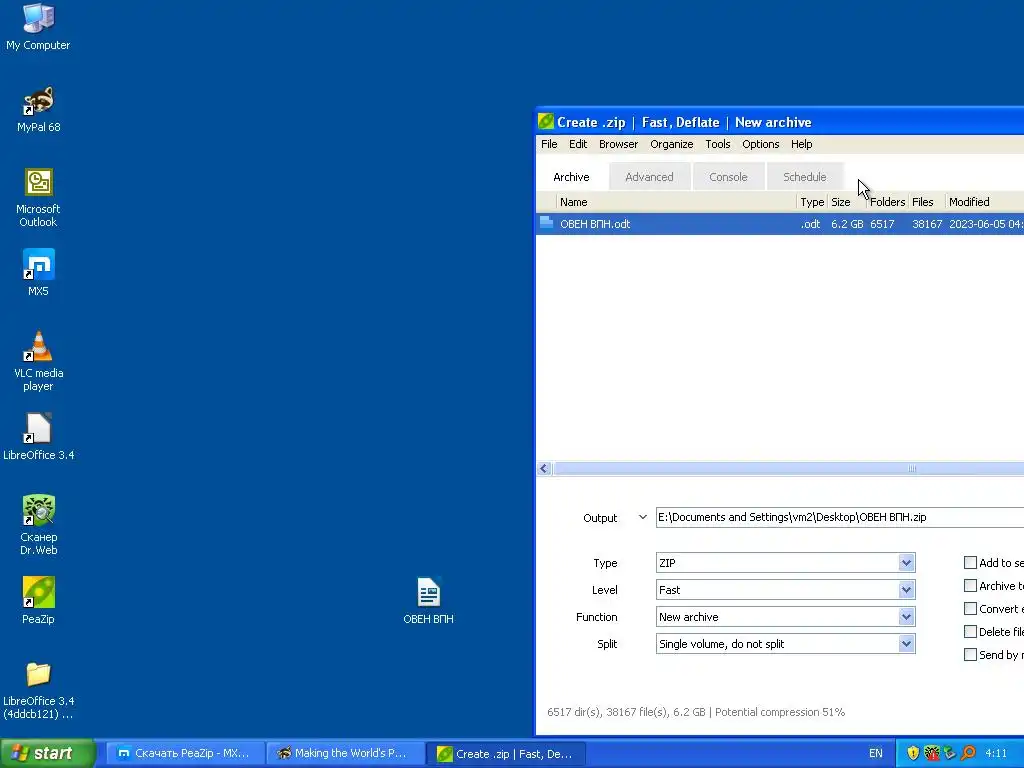Click the horizontal scrollbar thumb

tap(788, 468)
